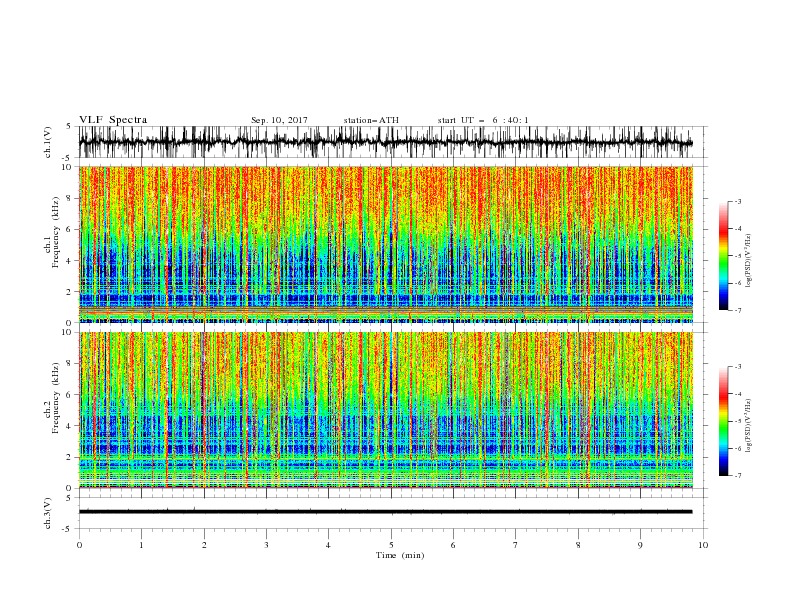792x612 pixels.
Task: Click the "5" tick of ch.1(V) axis
Action: pos(69,126)
